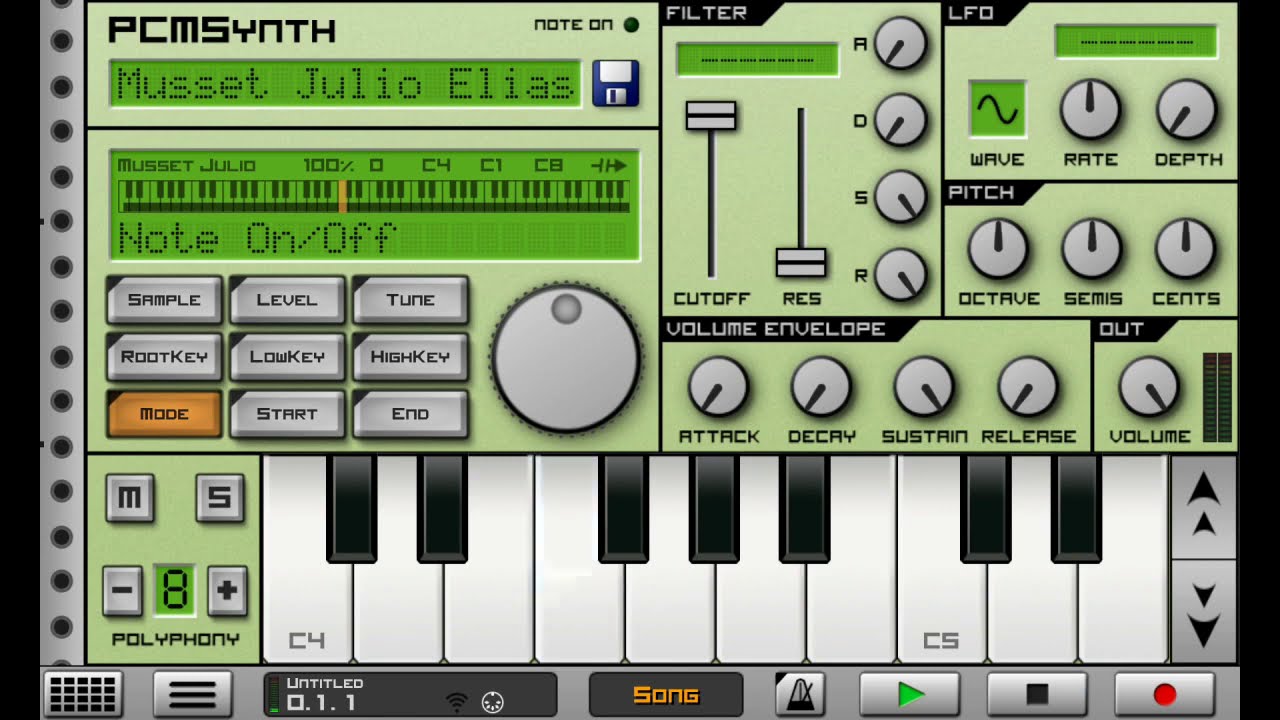Click the Untitled song position display
Screen dimensions: 1280x720
(x=410, y=694)
